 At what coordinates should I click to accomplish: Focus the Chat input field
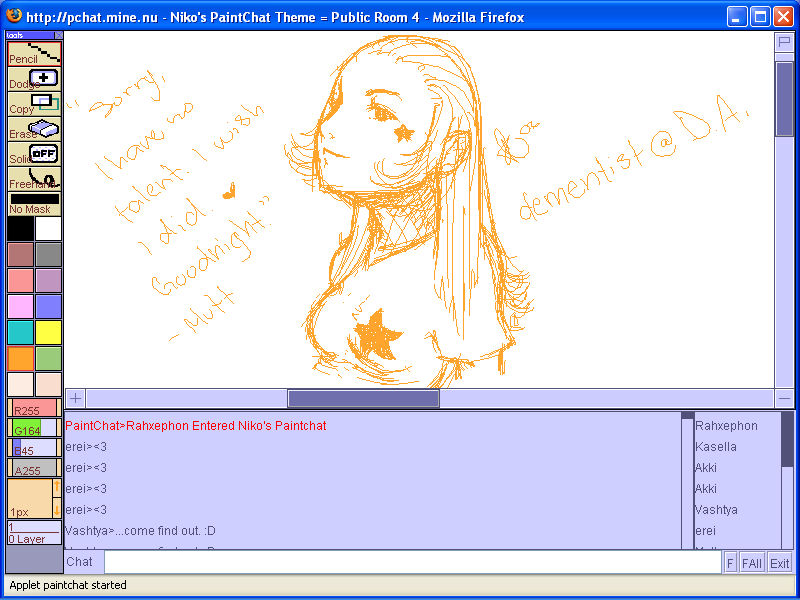(x=413, y=562)
